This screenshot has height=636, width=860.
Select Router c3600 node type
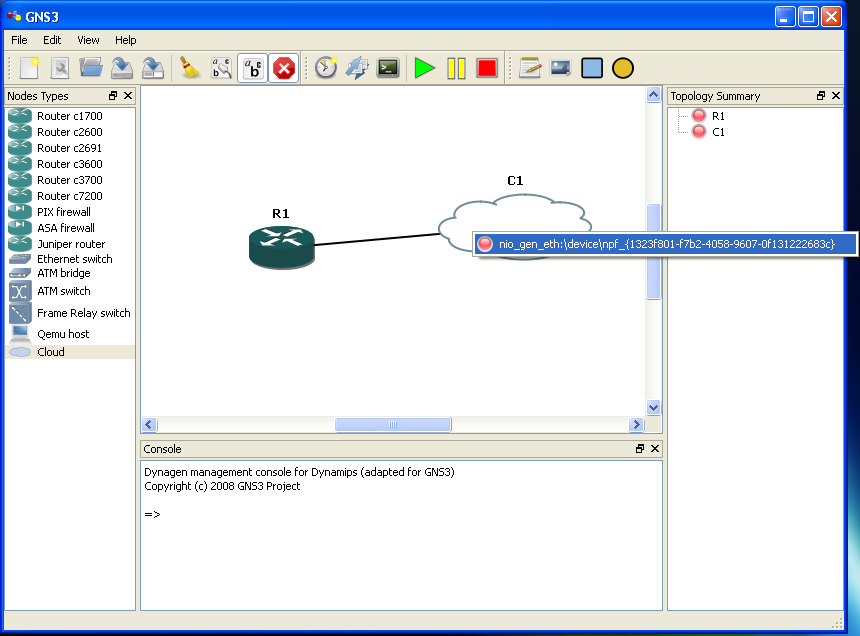[70, 164]
